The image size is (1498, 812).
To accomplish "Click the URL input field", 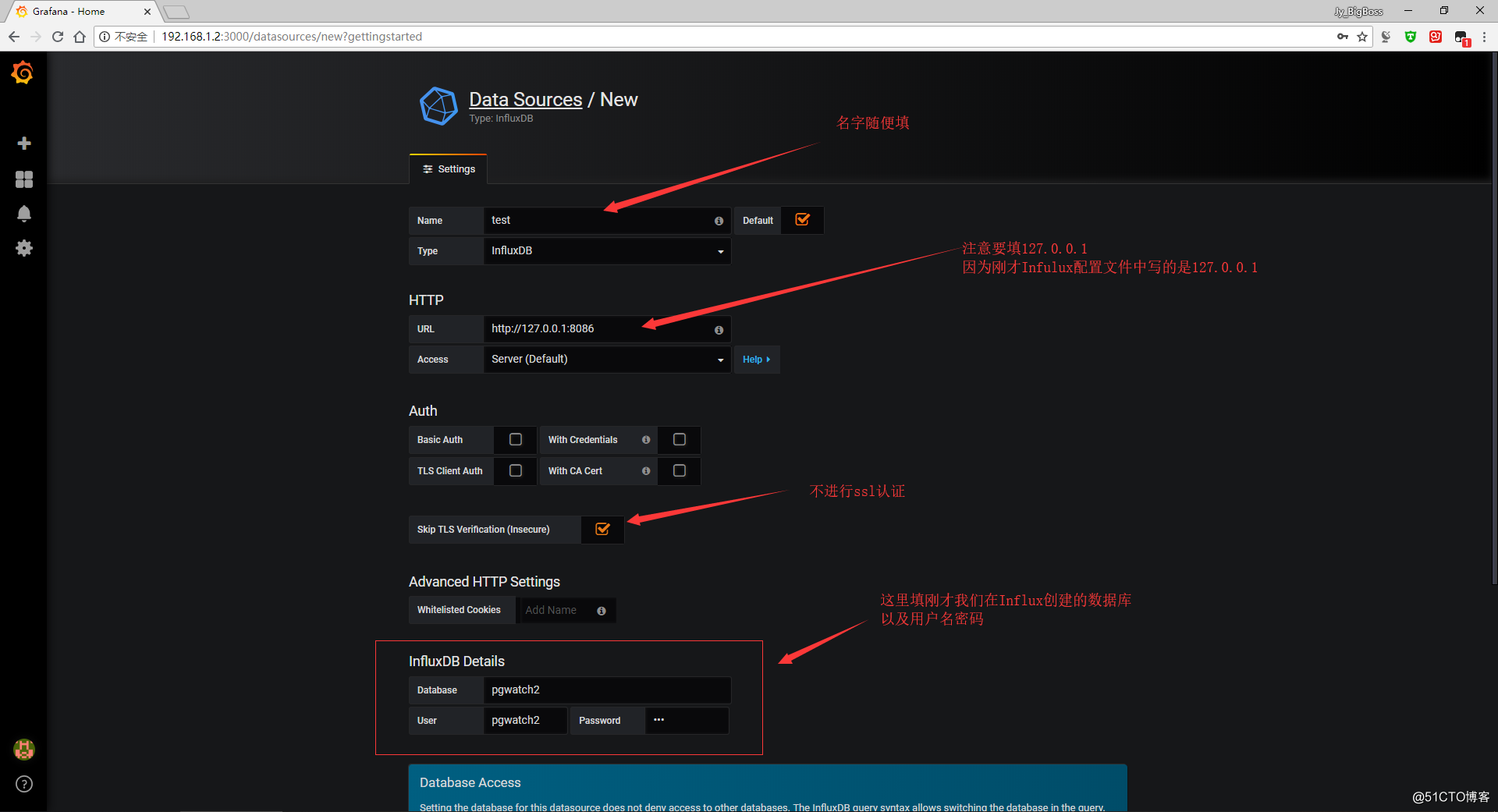I will [607, 329].
